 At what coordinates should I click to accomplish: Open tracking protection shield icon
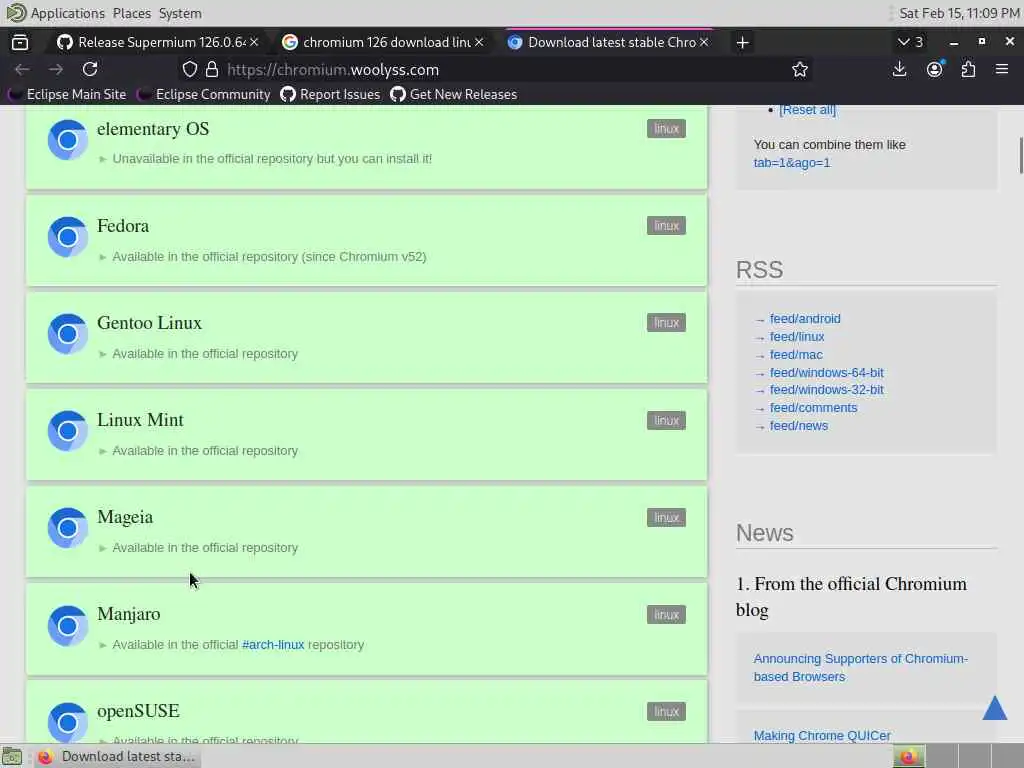click(x=189, y=69)
